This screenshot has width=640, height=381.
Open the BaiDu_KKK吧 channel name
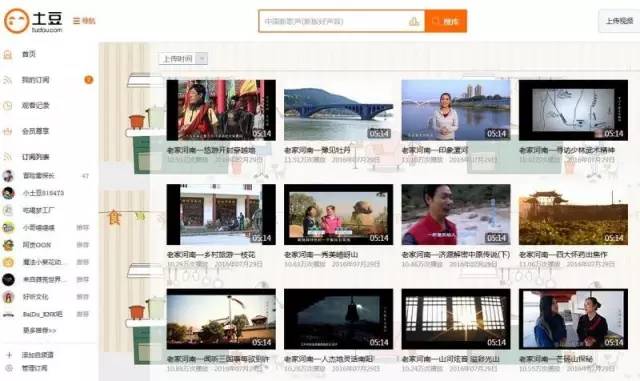(x=43, y=314)
